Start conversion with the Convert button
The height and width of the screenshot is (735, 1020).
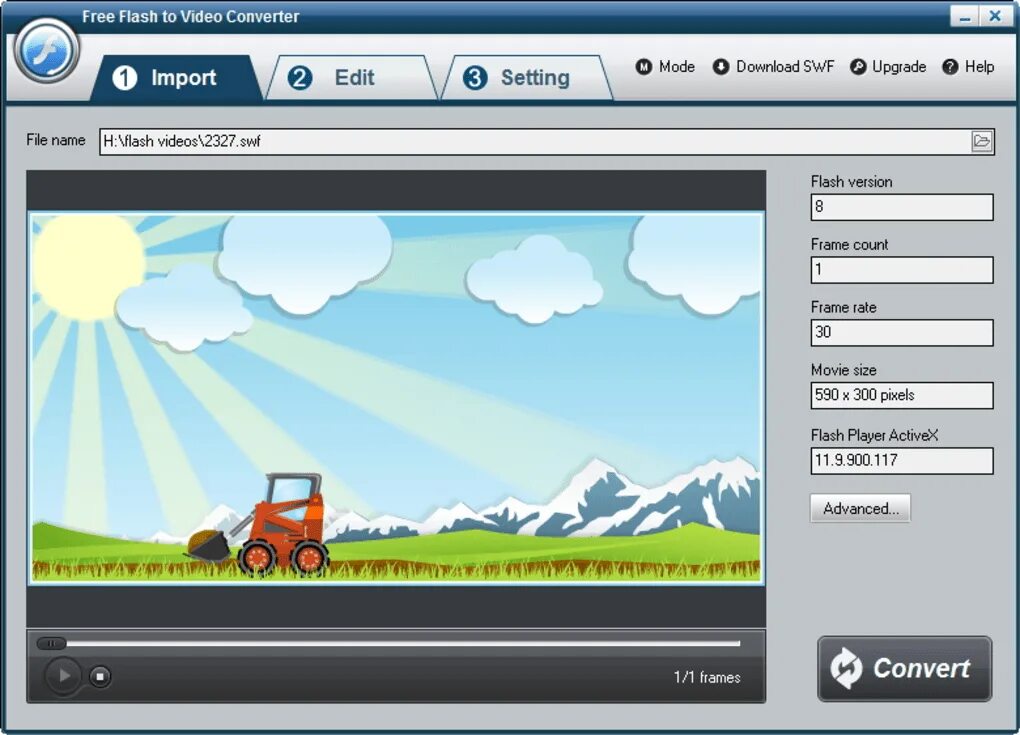click(x=905, y=669)
